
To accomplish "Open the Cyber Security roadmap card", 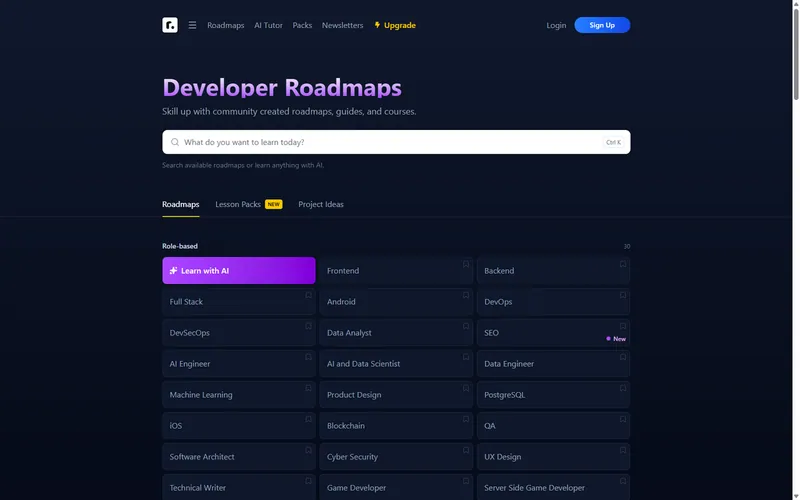I will (x=396, y=457).
